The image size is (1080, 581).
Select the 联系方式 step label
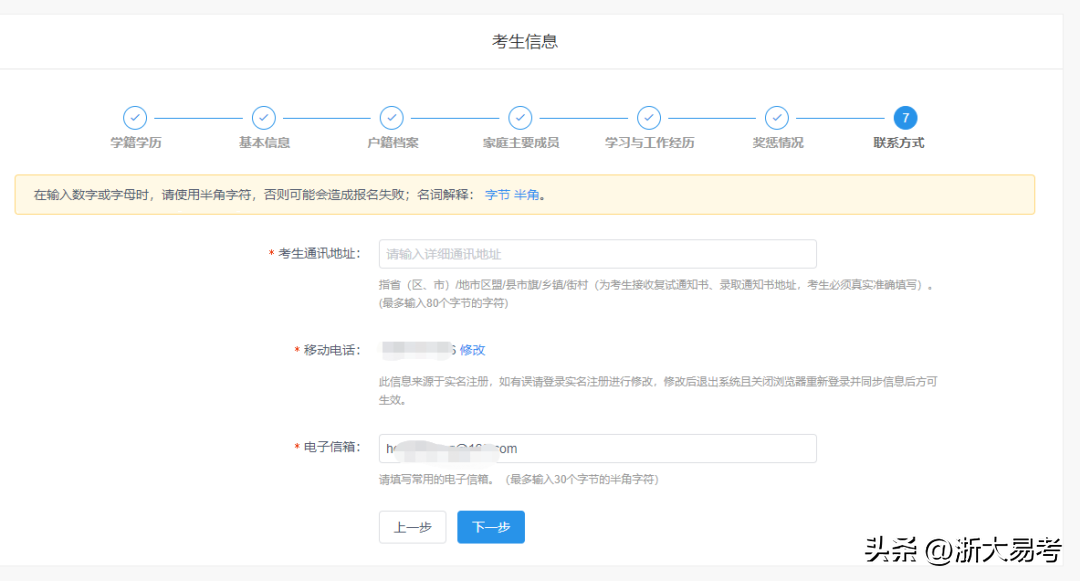click(x=898, y=143)
